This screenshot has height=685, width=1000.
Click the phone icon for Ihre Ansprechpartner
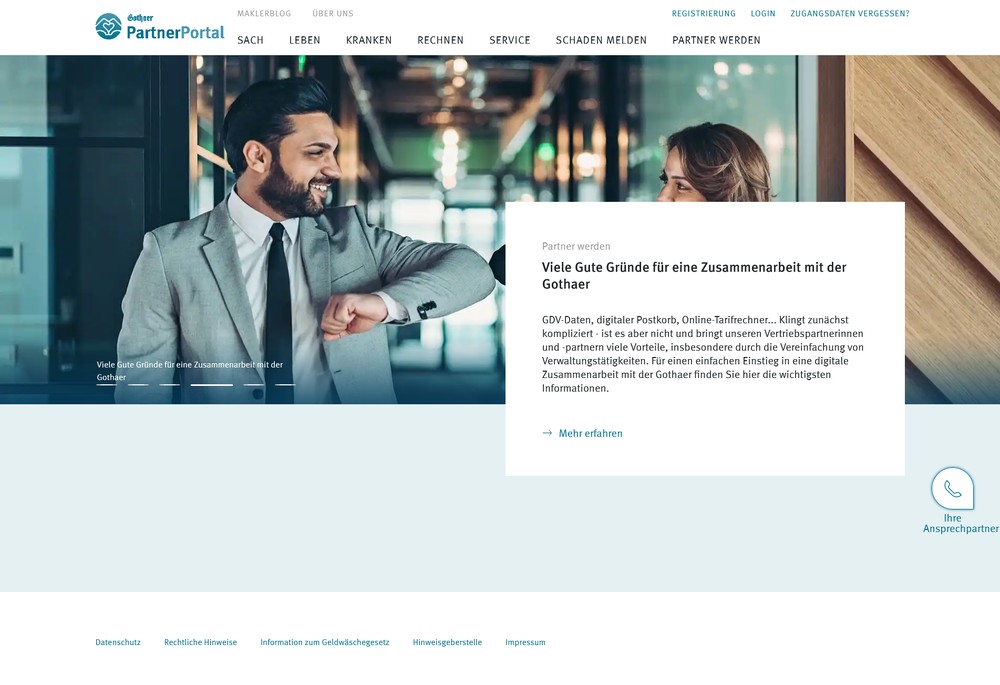(x=951, y=488)
